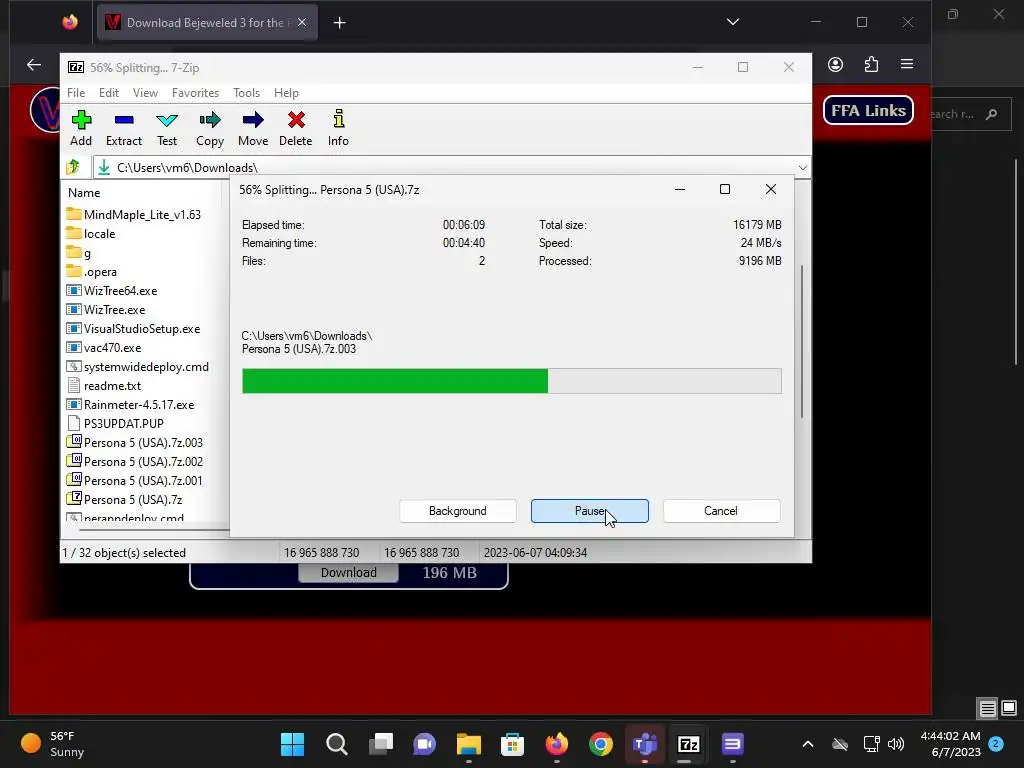
Task: Open Microsoft Teams from the taskbar
Action: tap(645, 744)
